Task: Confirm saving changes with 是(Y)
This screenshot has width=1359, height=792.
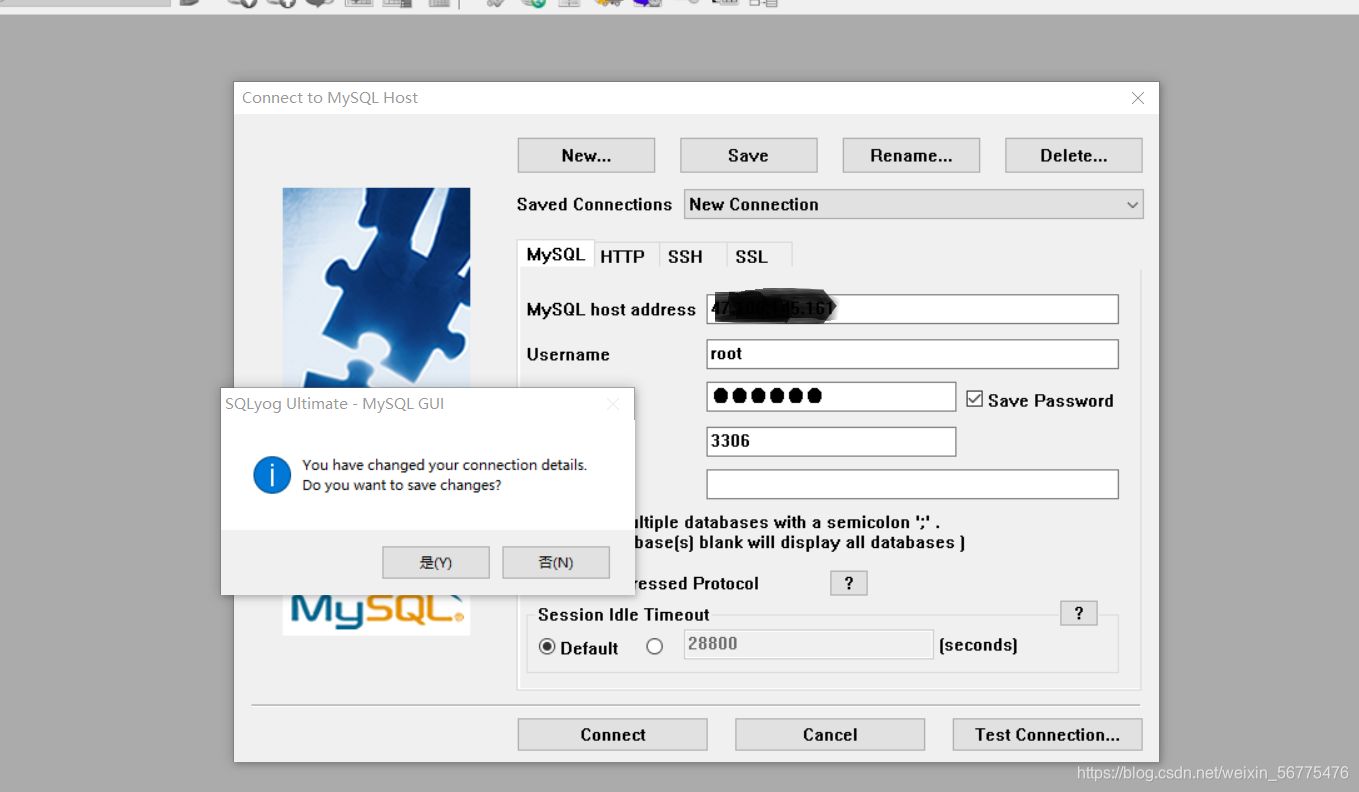Action: point(436,563)
